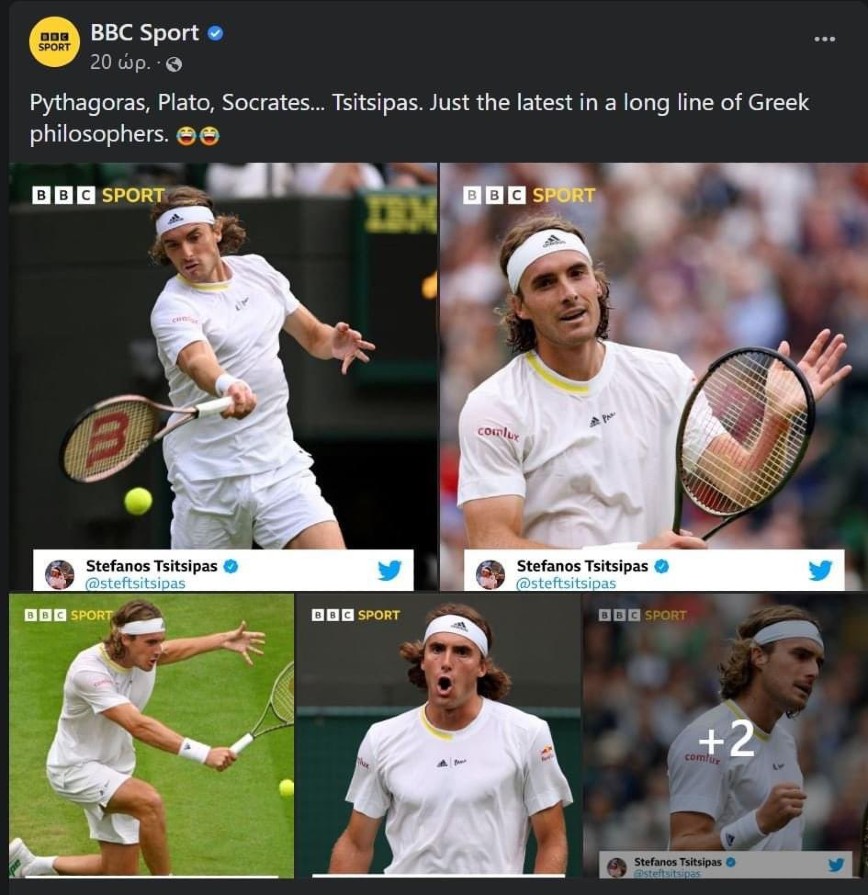Click the post caption about Greek philosophers
Viewport: 868px width, 895px height.
(419, 118)
